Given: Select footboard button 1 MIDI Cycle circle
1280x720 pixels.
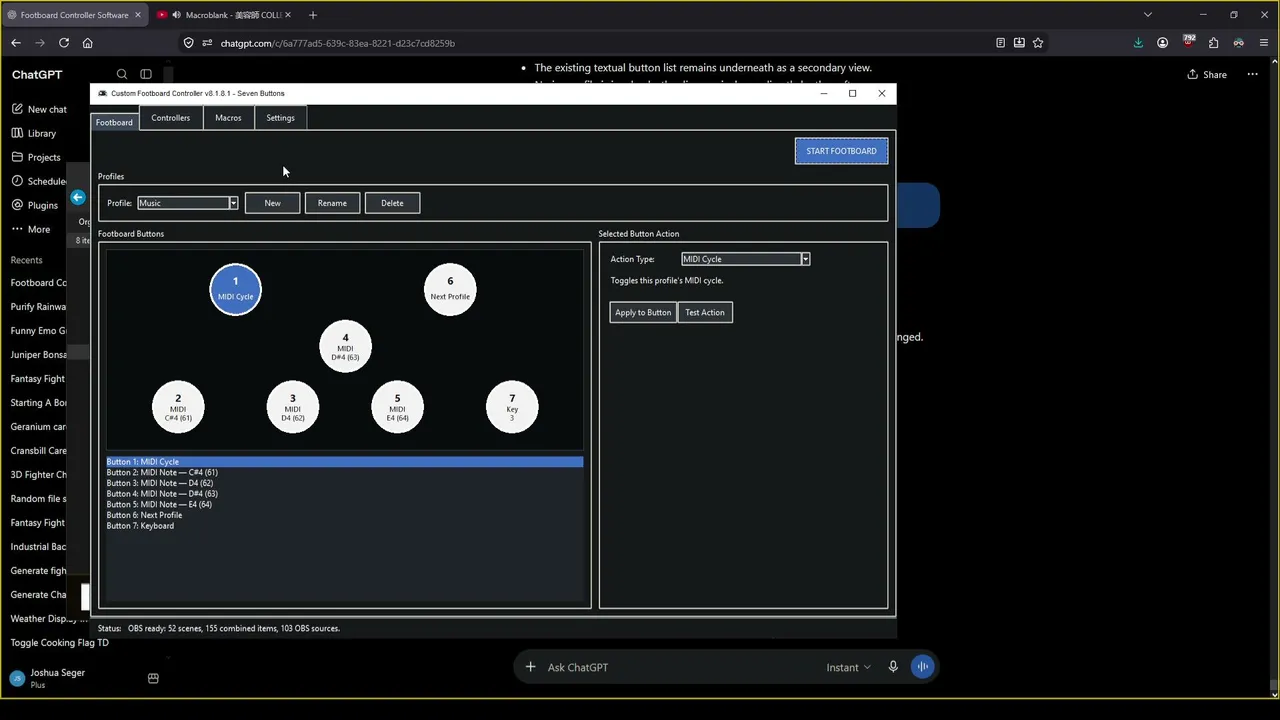Looking at the screenshot, I should [x=235, y=289].
